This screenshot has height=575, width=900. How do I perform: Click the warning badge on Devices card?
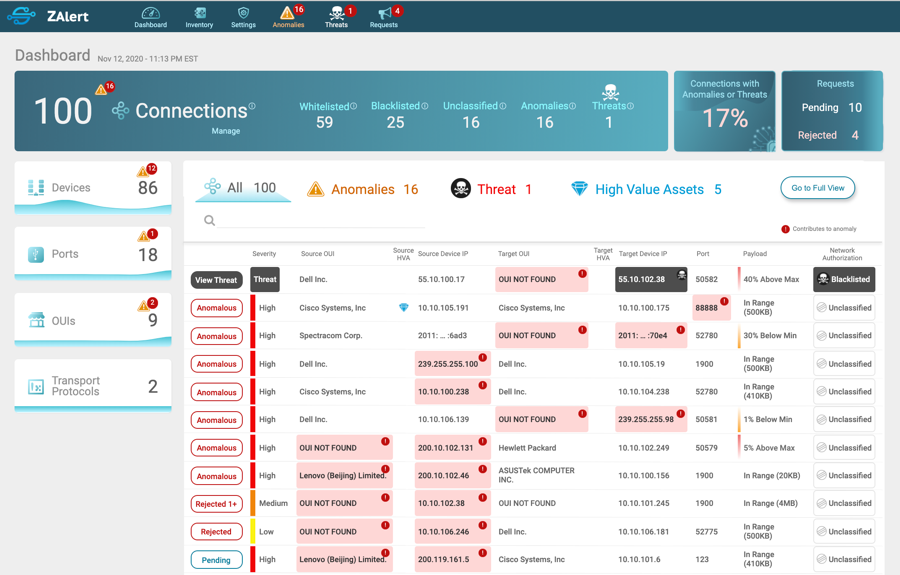147,170
